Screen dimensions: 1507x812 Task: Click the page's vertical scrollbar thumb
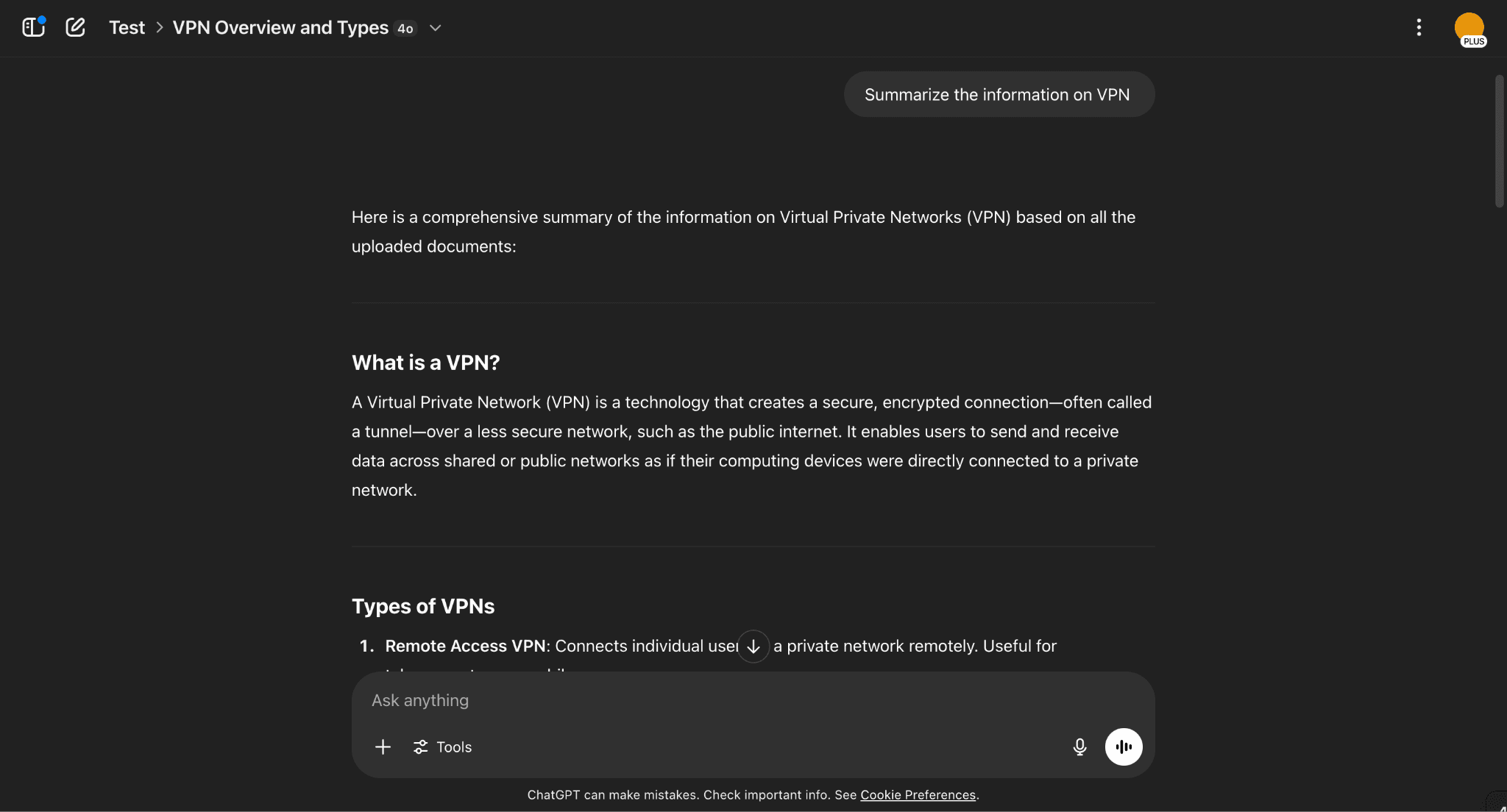(x=1499, y=140)
